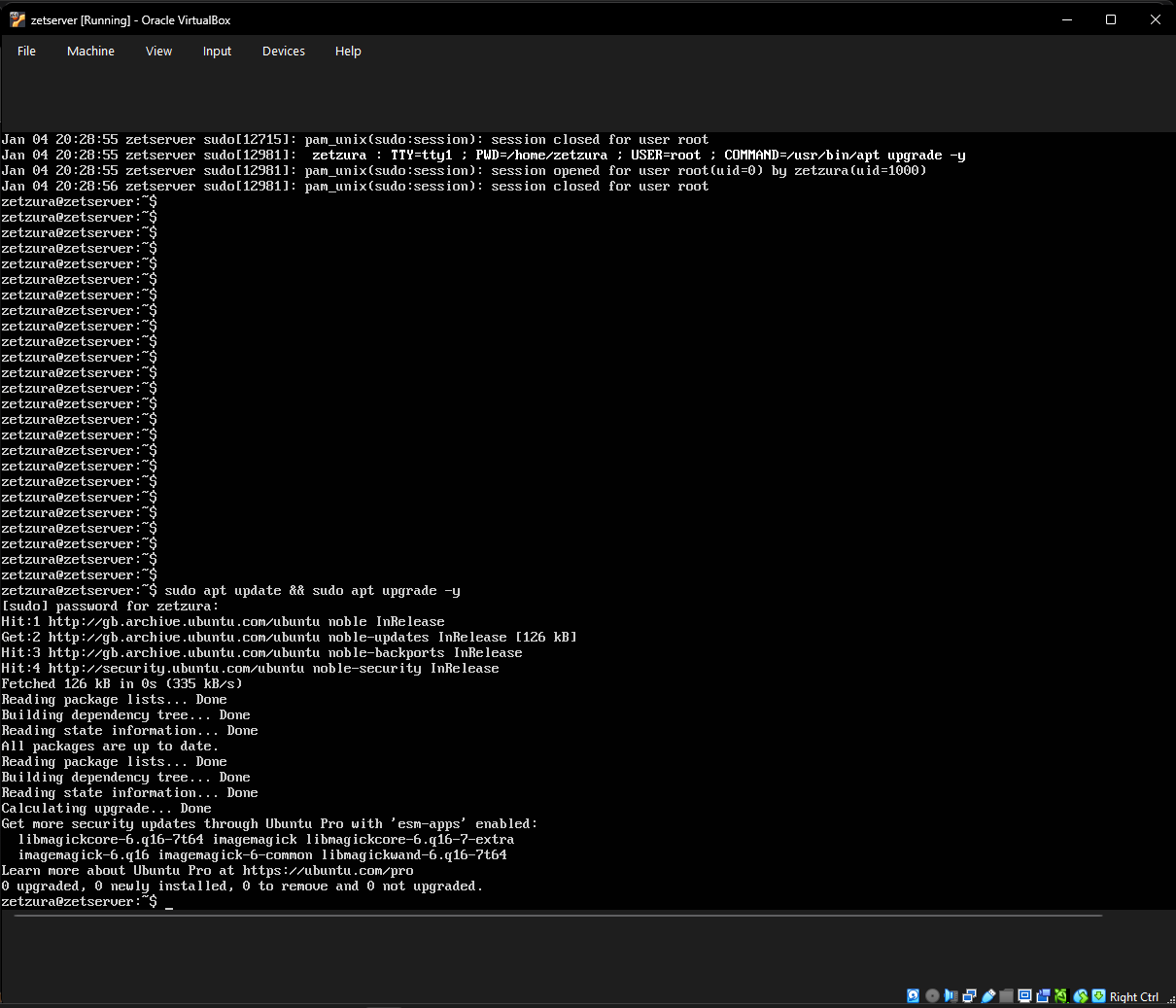This screenshot has height=1008, width=1176.
Task: Click the Right Ctrl host key label
Action: point(1134,996)
